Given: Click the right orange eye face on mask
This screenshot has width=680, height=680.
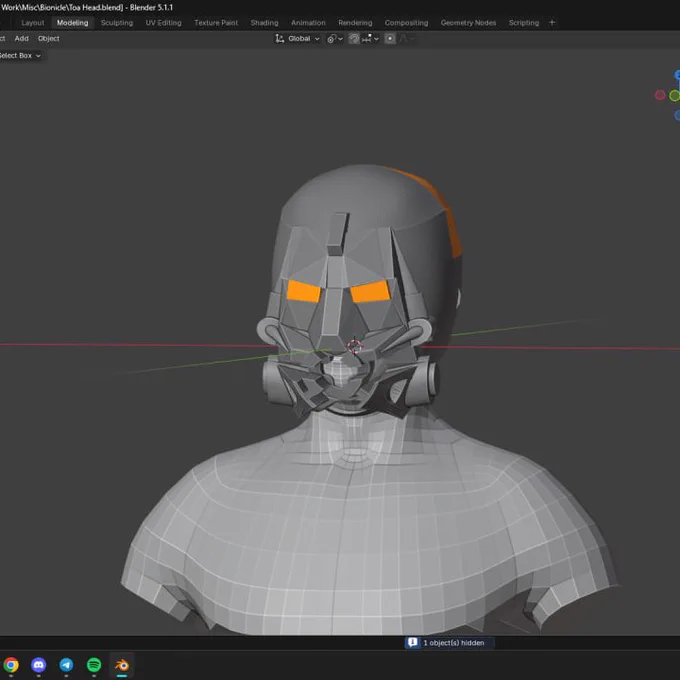Looking at the screenshot, I should (371, 291).
